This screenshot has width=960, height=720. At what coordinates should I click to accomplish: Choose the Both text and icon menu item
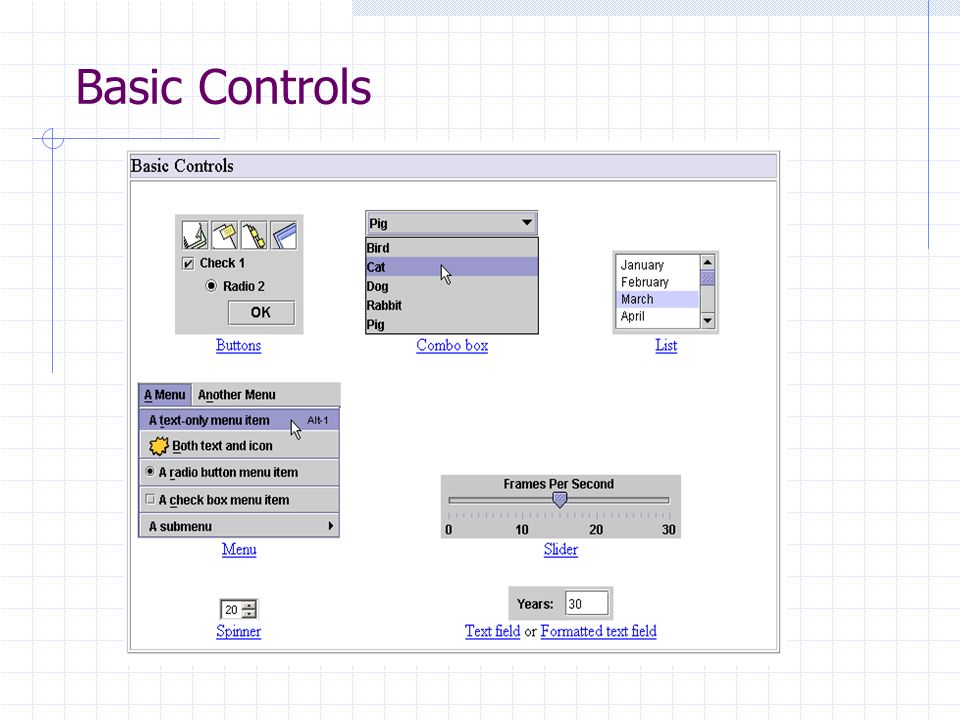tap(239, 446)
